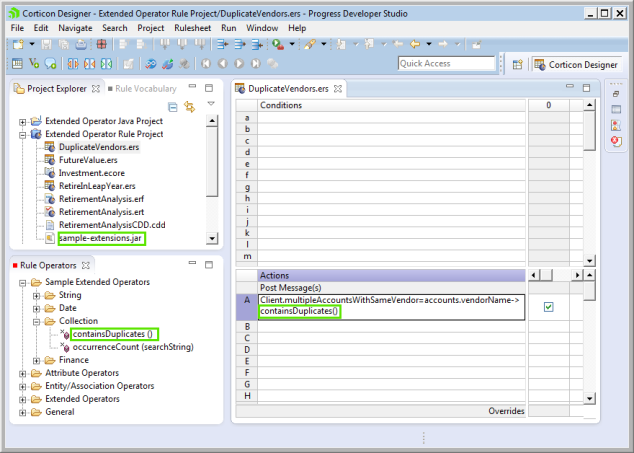The width and height of the screenshot is (634, 453).
Task: Click the speech bubble with plus icon
Action: 50,64
